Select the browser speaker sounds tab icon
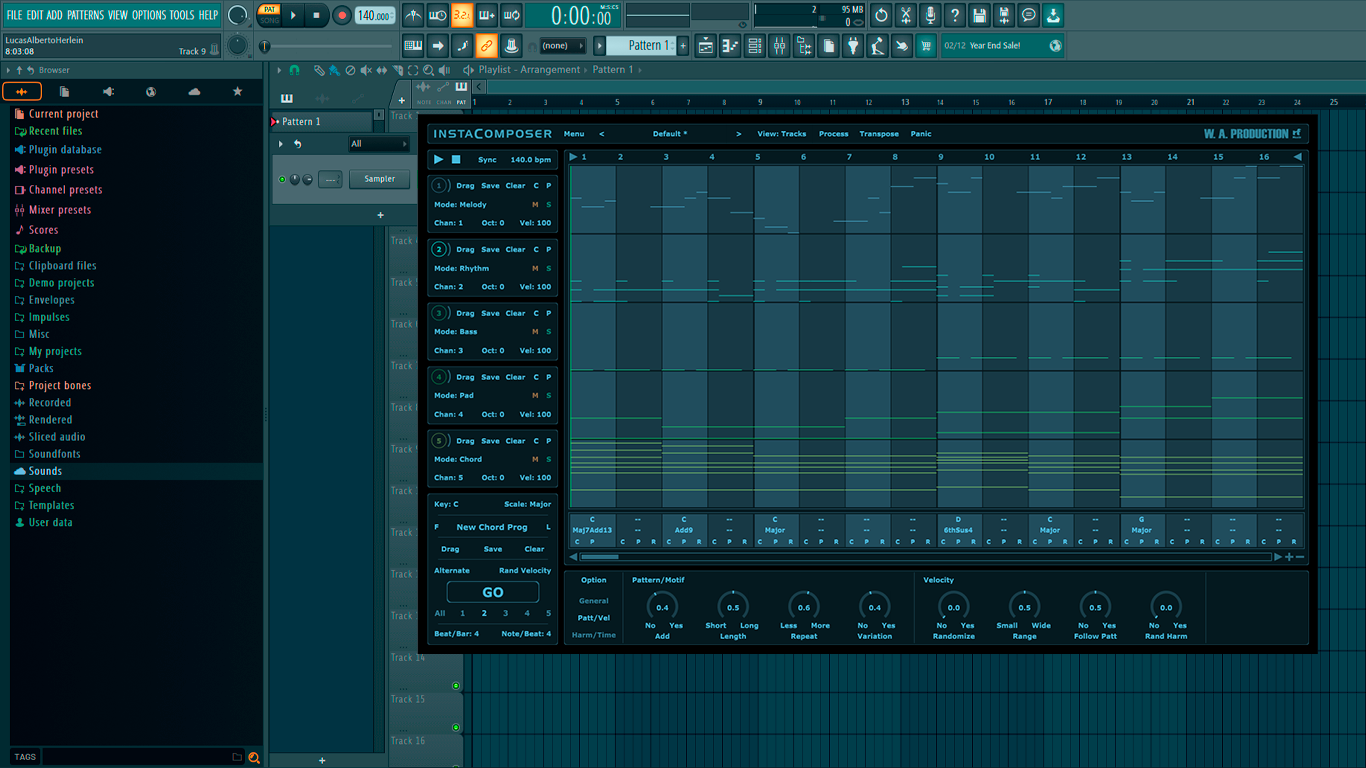Screen dimensions: 1366x768 pos(108,91)
